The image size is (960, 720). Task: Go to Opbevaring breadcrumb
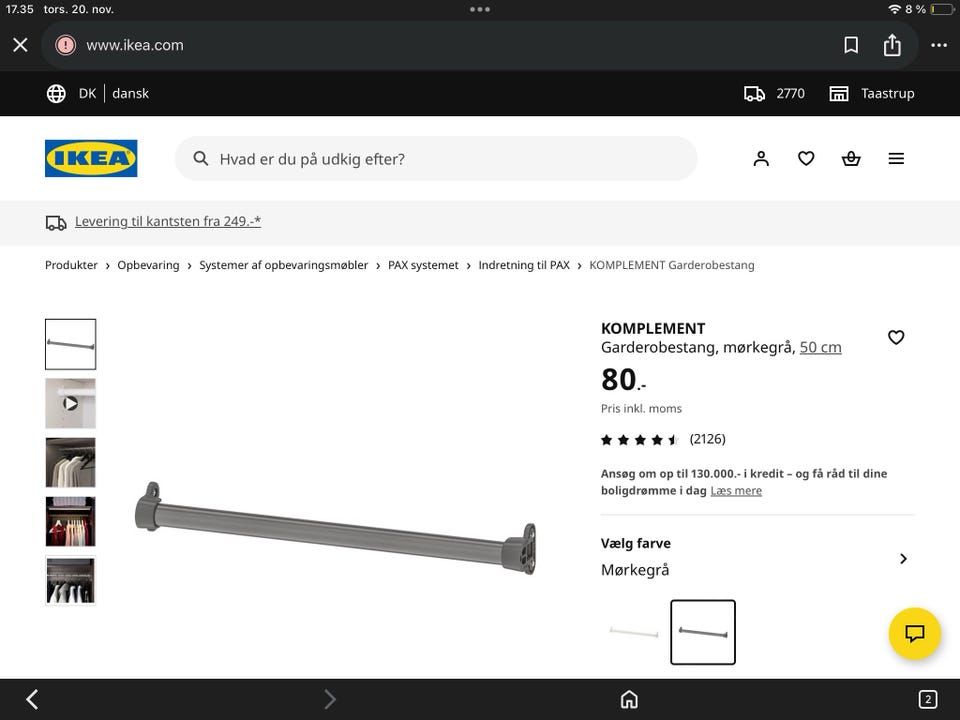pos(148,265)
